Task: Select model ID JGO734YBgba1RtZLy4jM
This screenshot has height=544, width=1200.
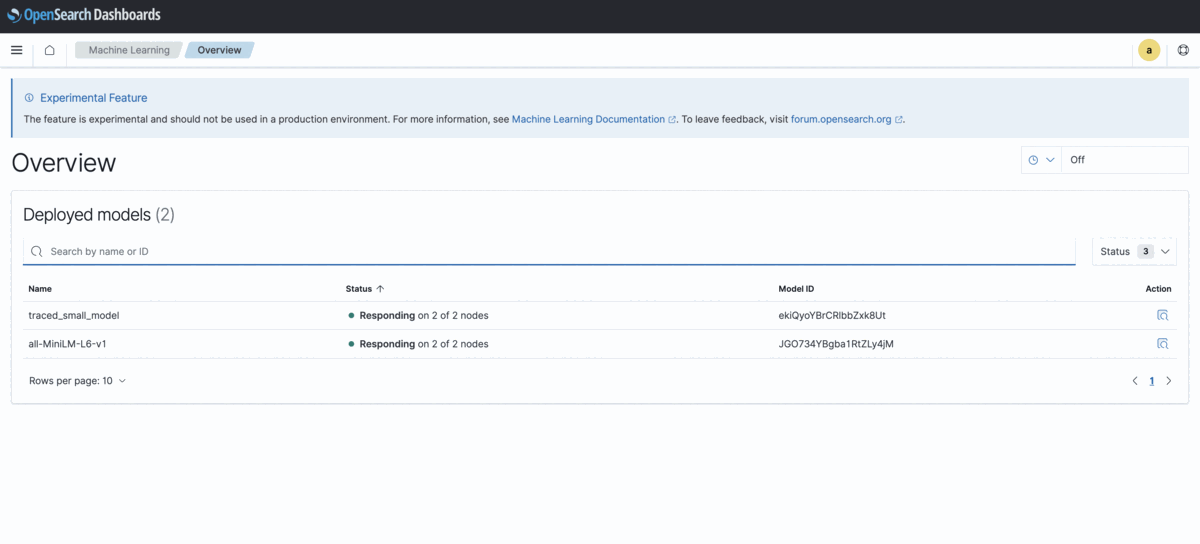Action: (x=836, y=344)
